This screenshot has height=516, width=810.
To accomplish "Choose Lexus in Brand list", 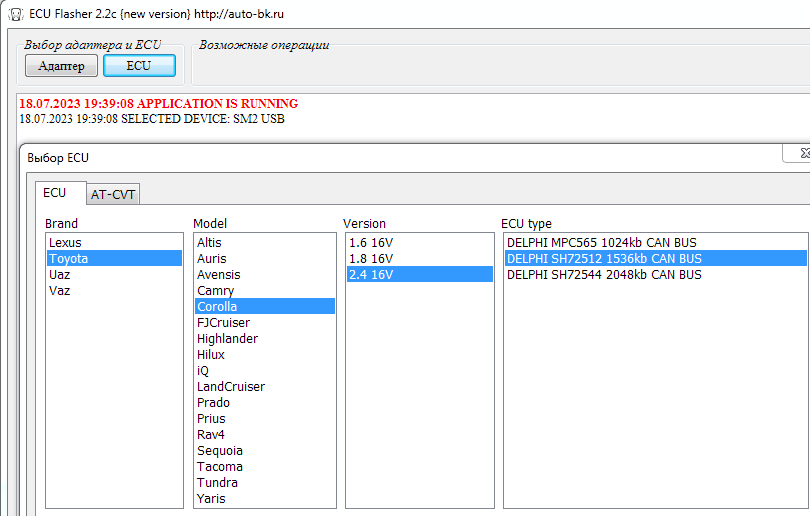I will click(x=66, y=243).
